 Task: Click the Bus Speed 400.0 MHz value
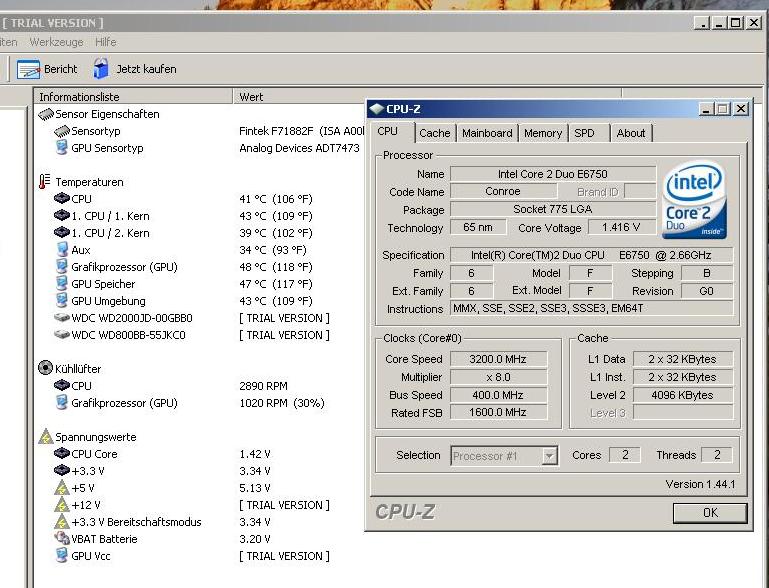pos(498,395)
